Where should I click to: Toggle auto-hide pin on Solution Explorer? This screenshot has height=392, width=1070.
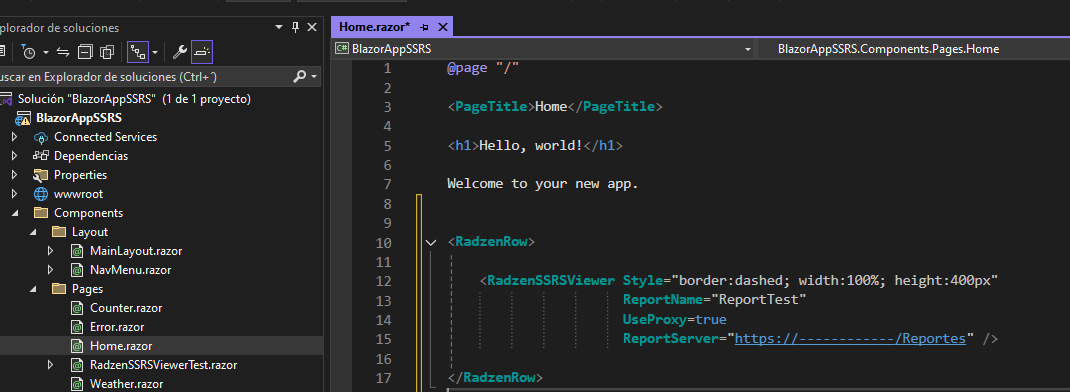click(295, 27)
